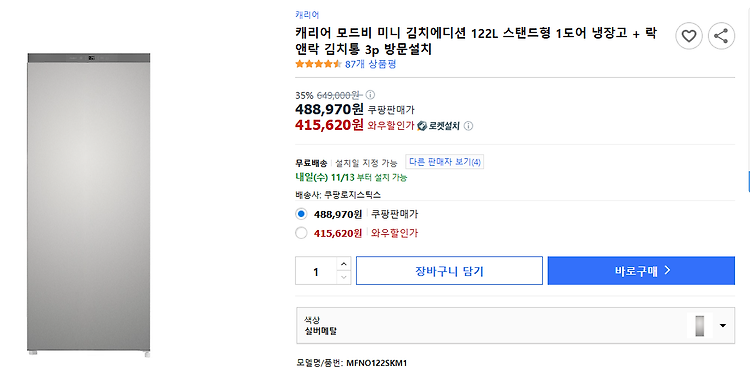Viewport: 750px width, 368px height.
Task: Open the 캐리어 brand link
Action: pyautogui.click(x=307, y=15)
